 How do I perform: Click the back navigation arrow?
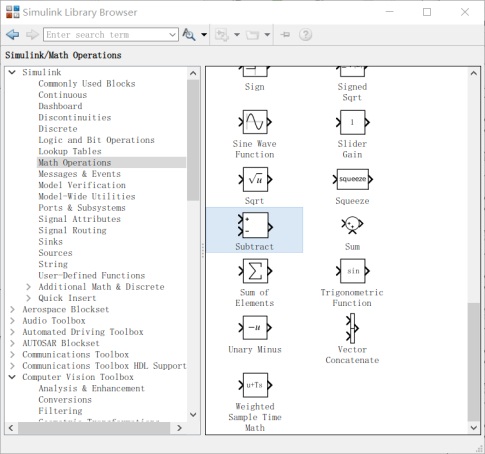[x=13, y=34]
